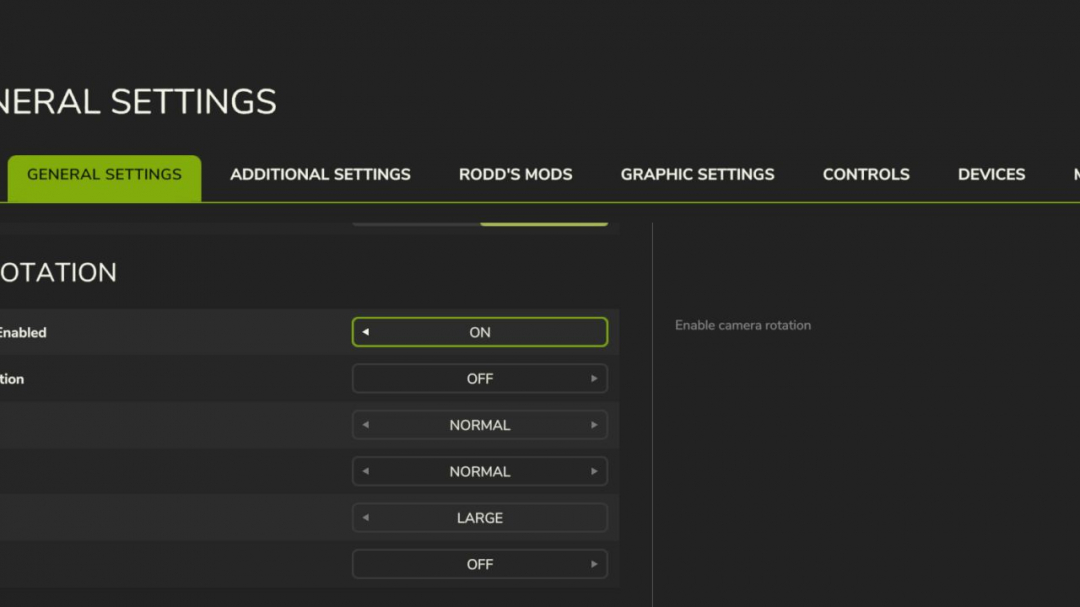Go to the Controls tab
This screenshot has height=607, width=1080.
pyautogui.click(x=866, y=175)
